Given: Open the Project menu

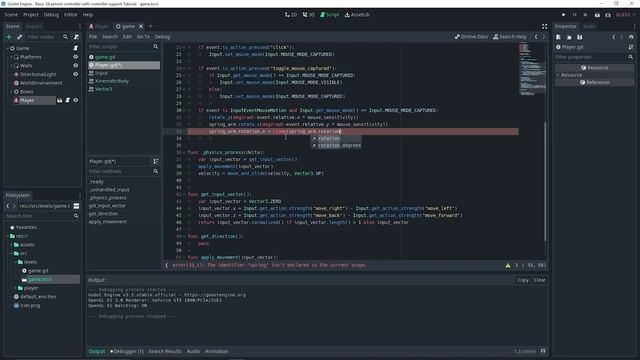Looking at the screenshot, I should tap(31, 15).
